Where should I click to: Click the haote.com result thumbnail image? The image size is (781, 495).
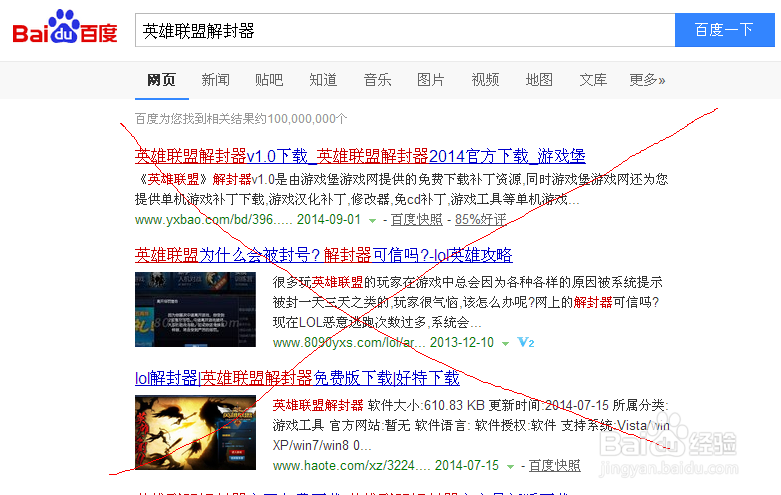[195, 432]
